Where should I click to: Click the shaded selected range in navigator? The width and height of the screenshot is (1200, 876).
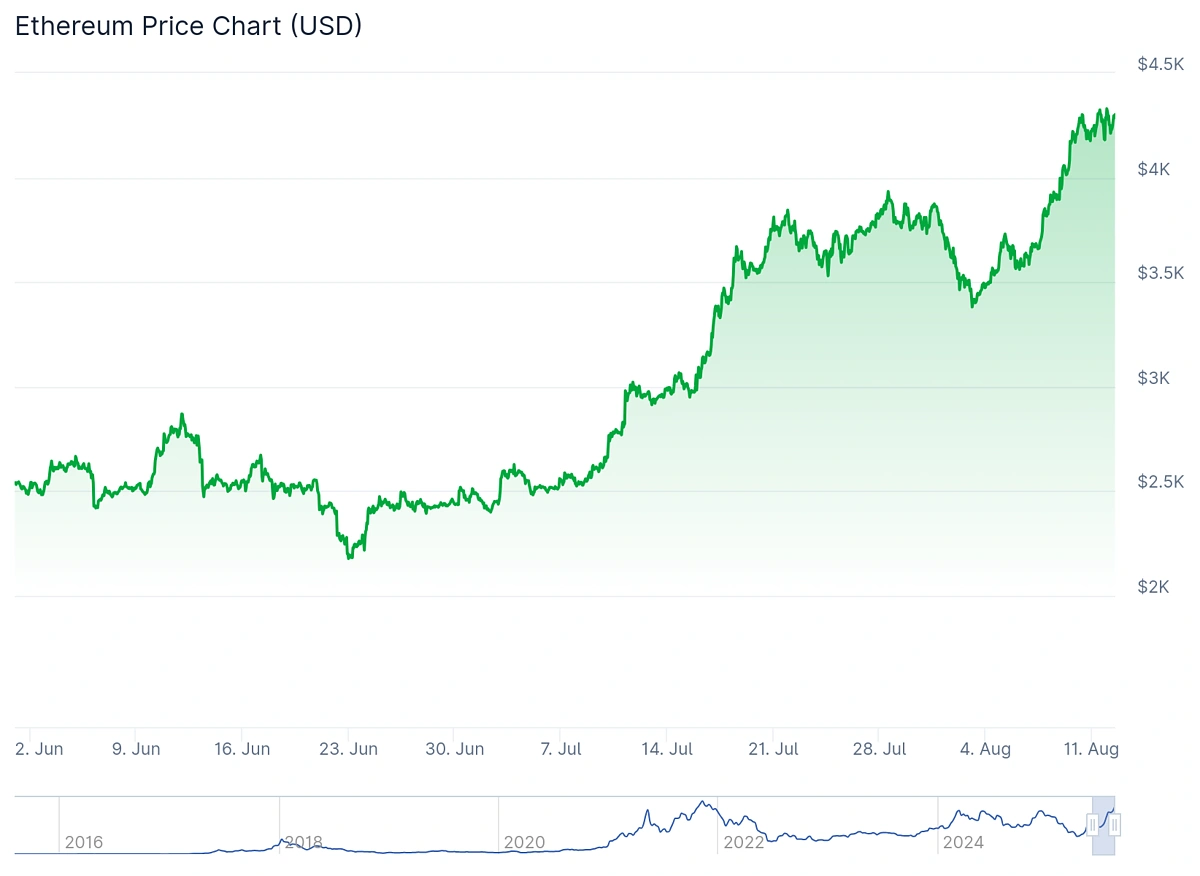point(1103,838)
